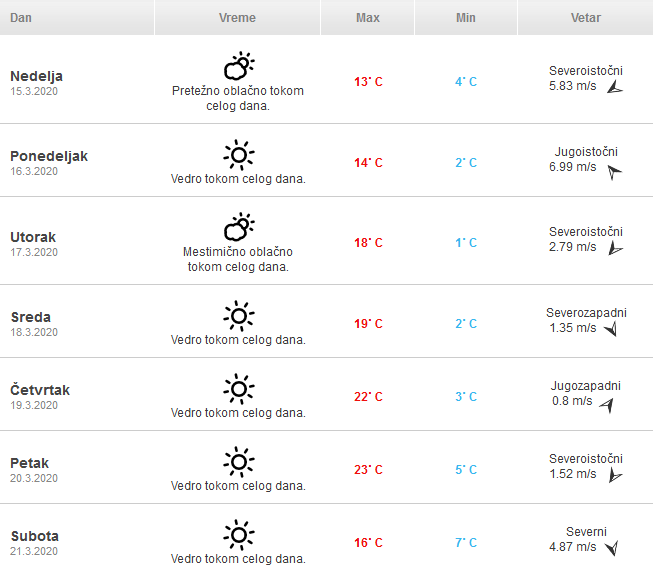Open the Nedelja day label
The height and width of the screenshot is (570, 653).
click(x=36, y=76)
